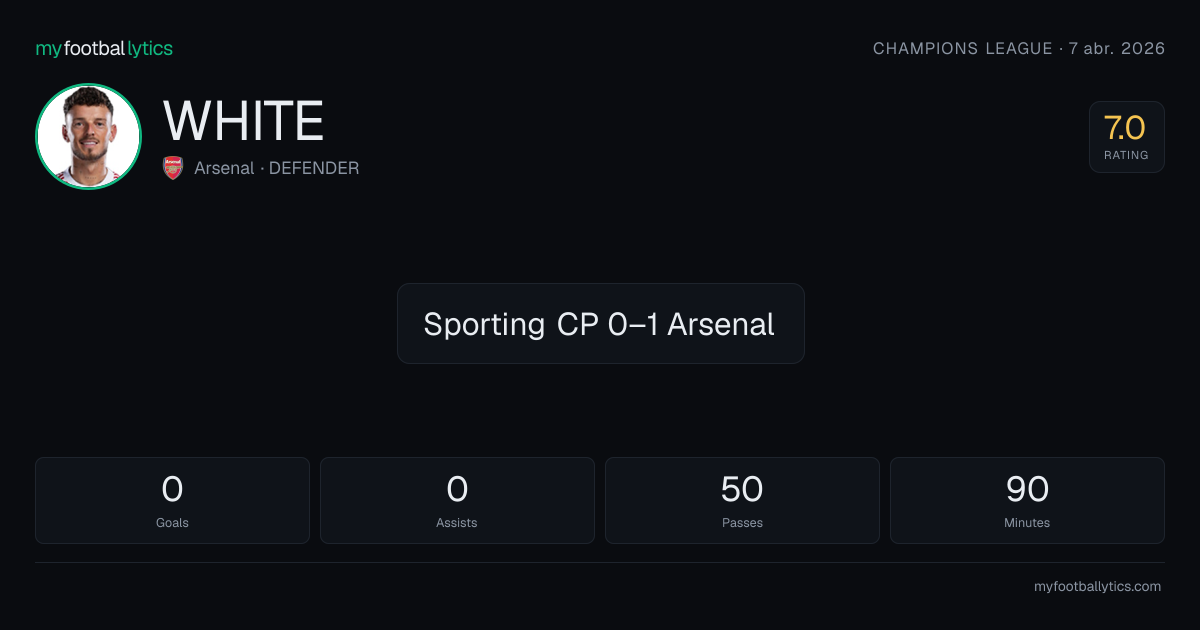The width and height of the screenshot is (1200, 630).
Task: Click the green lytics part of logo
Action: [150, 48]
